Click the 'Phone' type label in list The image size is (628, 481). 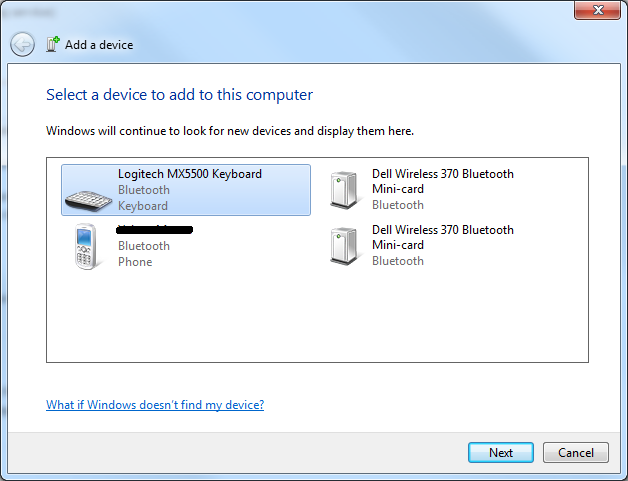coord(135,262)
